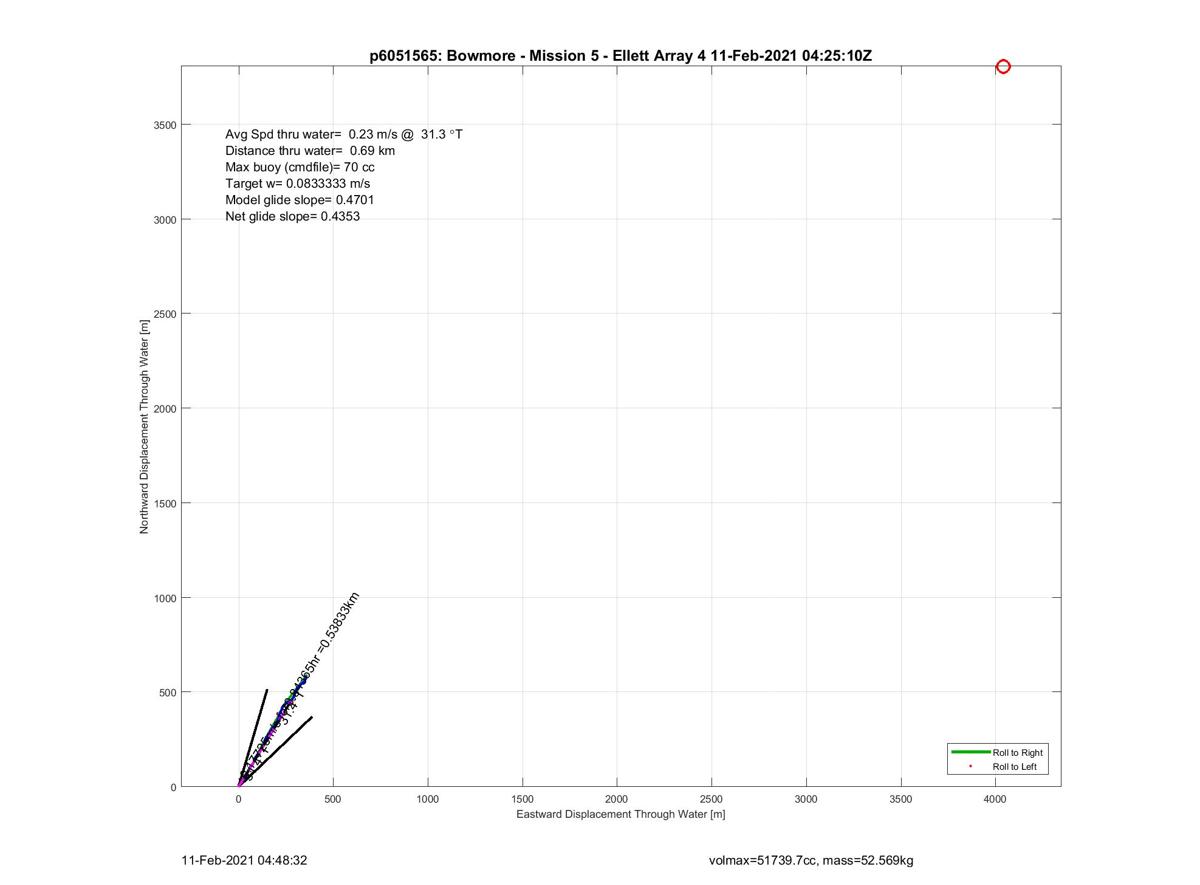Select 'Net glide slope= 0.4353' text
Viewport: 1200px width, 885px height.
[x=293, y=216]
